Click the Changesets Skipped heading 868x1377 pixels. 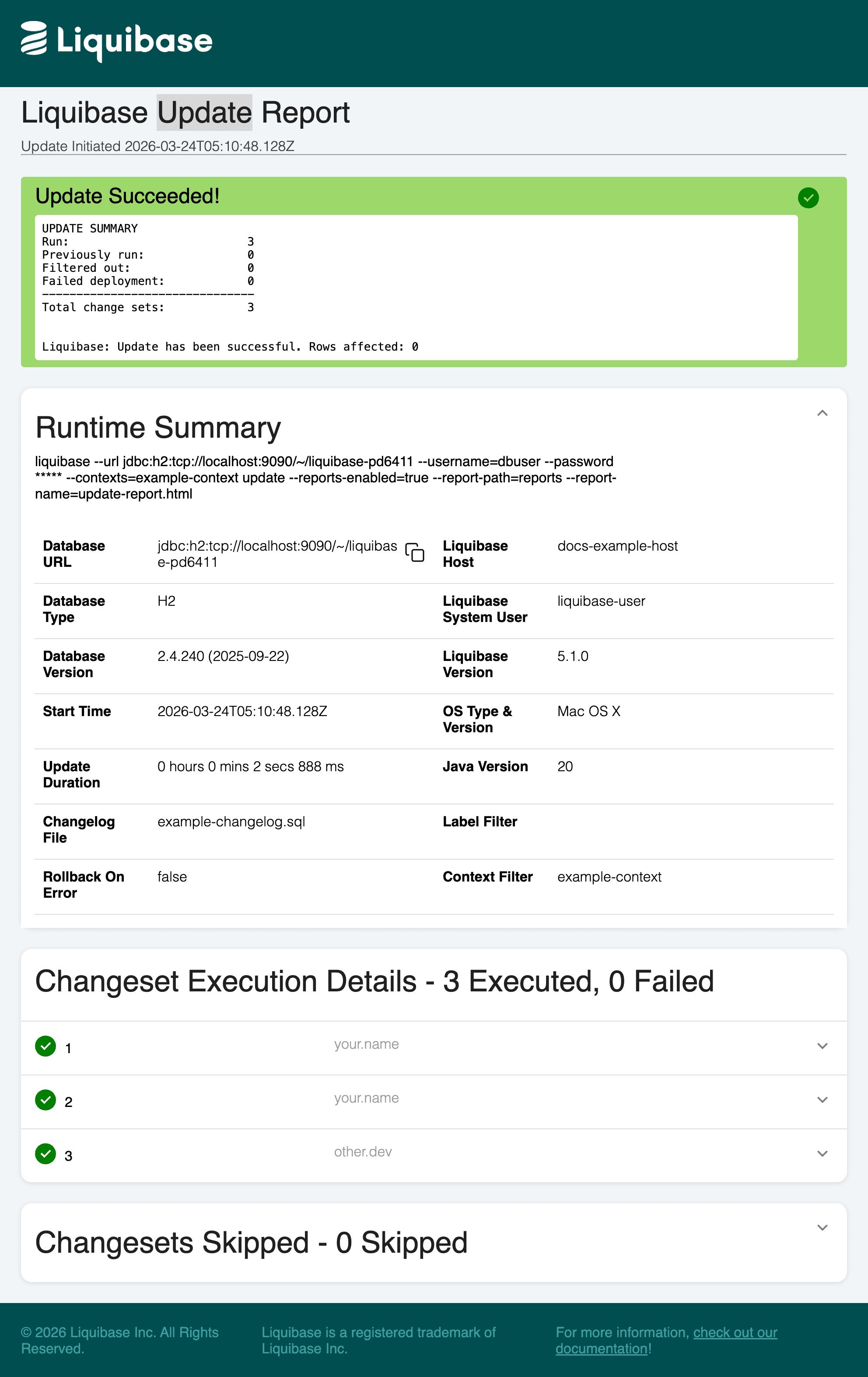click(252, 1243)
